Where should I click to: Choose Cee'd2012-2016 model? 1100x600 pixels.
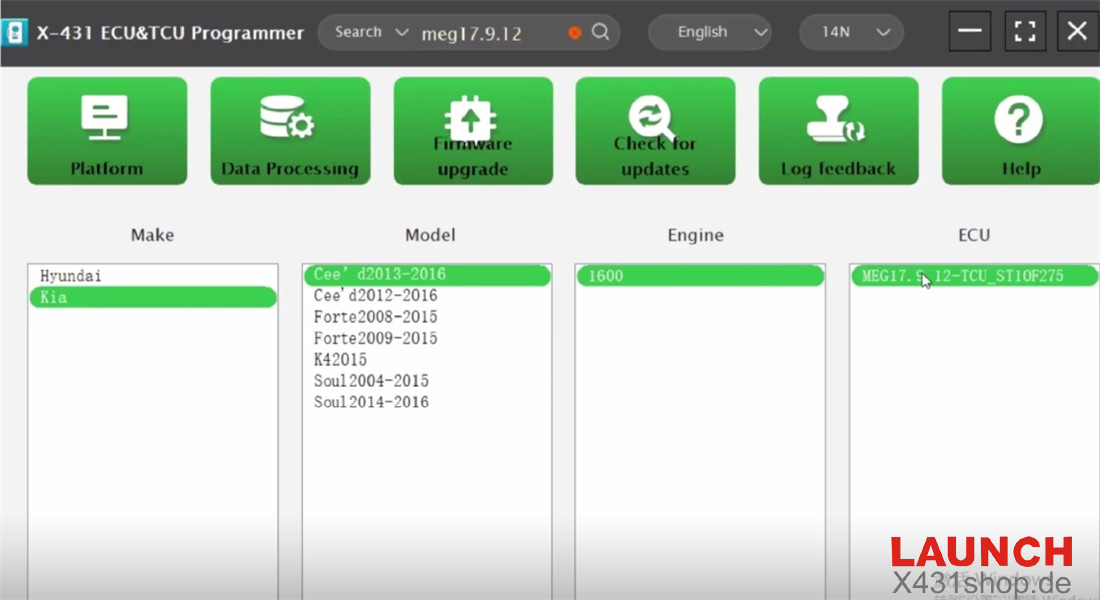point(375,296)
